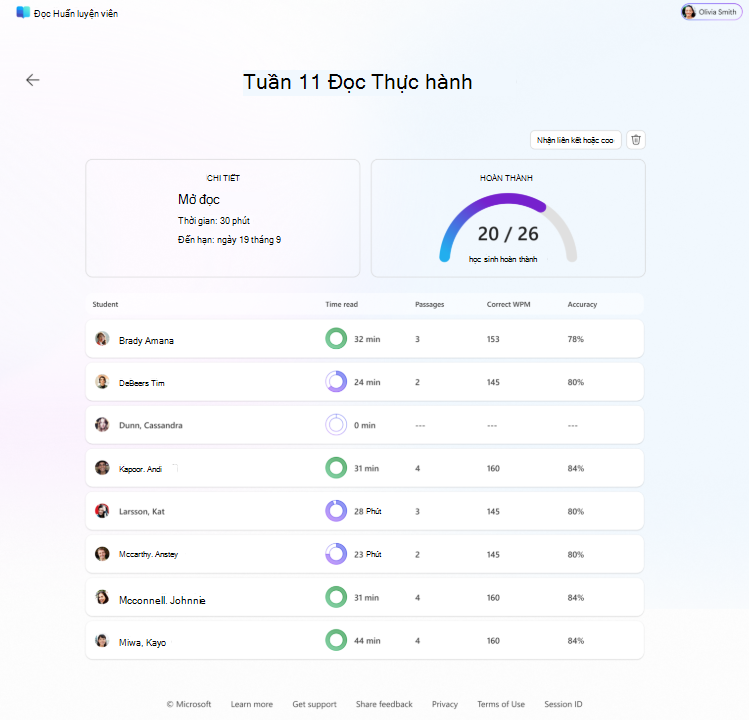Screen dimensions: 749x720
Task: Open the Kapoor, Andi student name
Action: (x=140, y=469)
